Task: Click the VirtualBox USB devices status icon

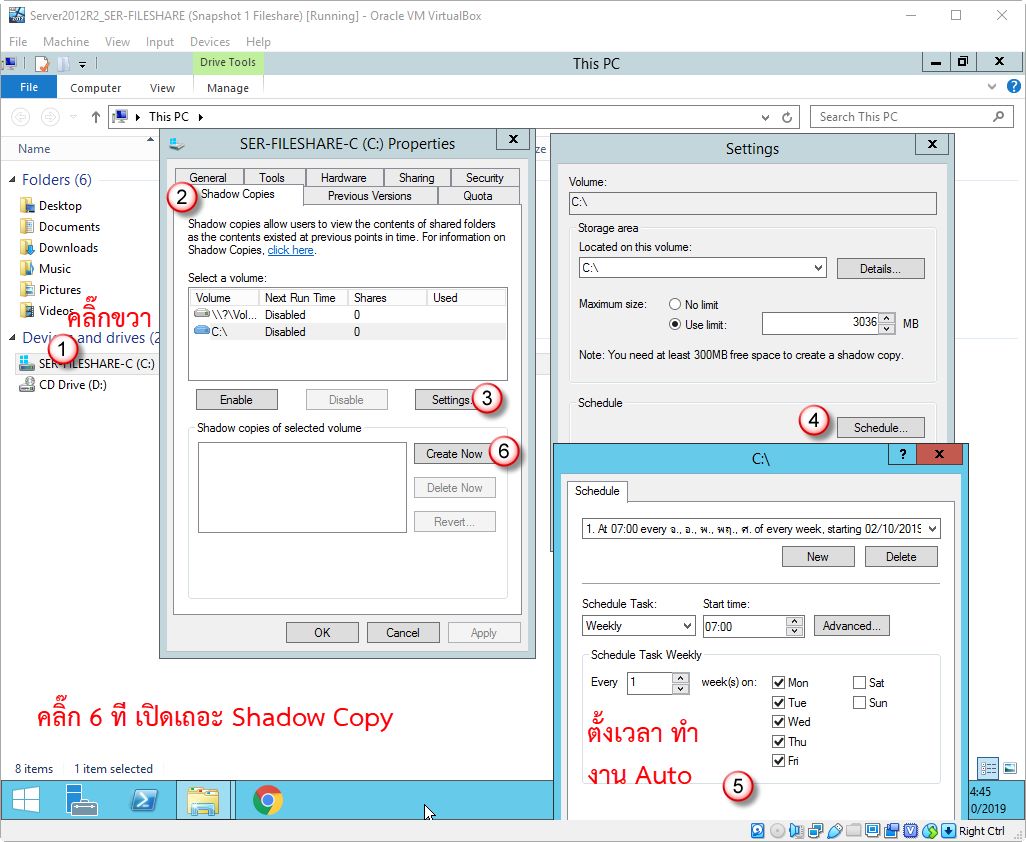Action: (835, 831)
